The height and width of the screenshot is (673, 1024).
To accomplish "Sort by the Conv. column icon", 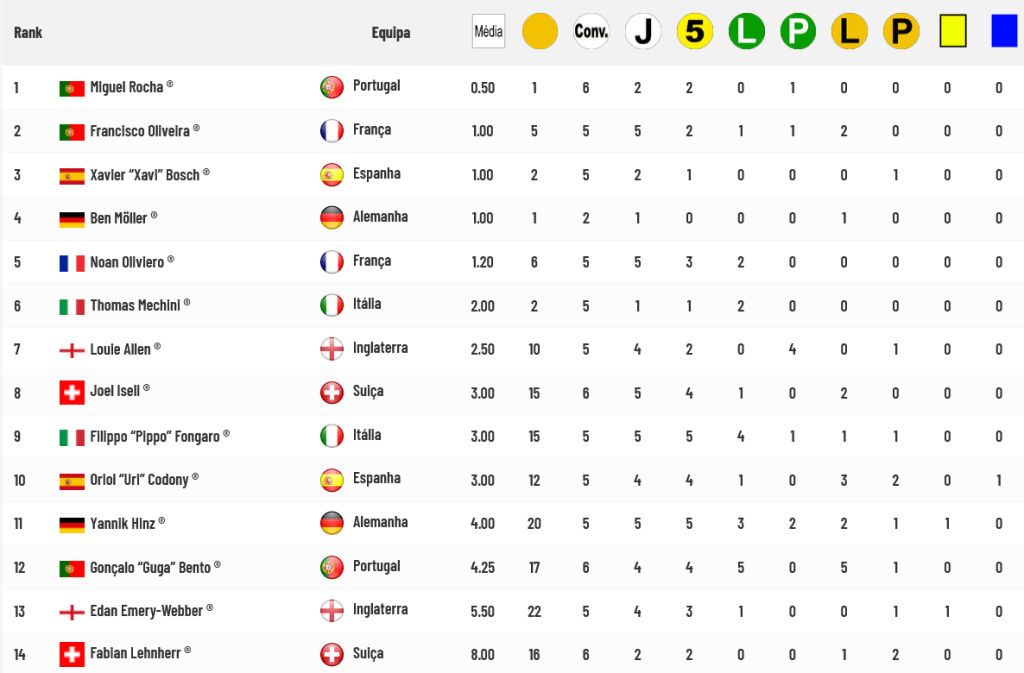I will click(591, 31).
